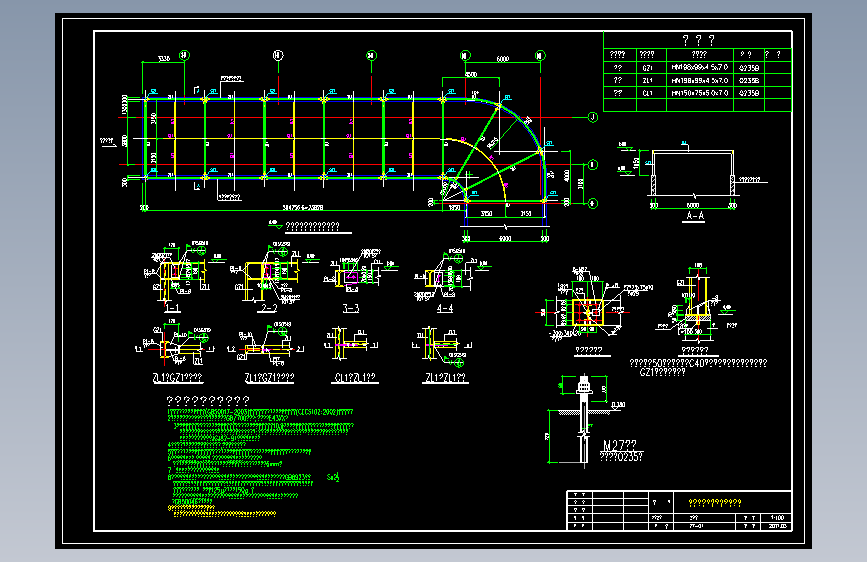867x562 pixels.
Task: Click the member table title heading
Action: point(698,40)
